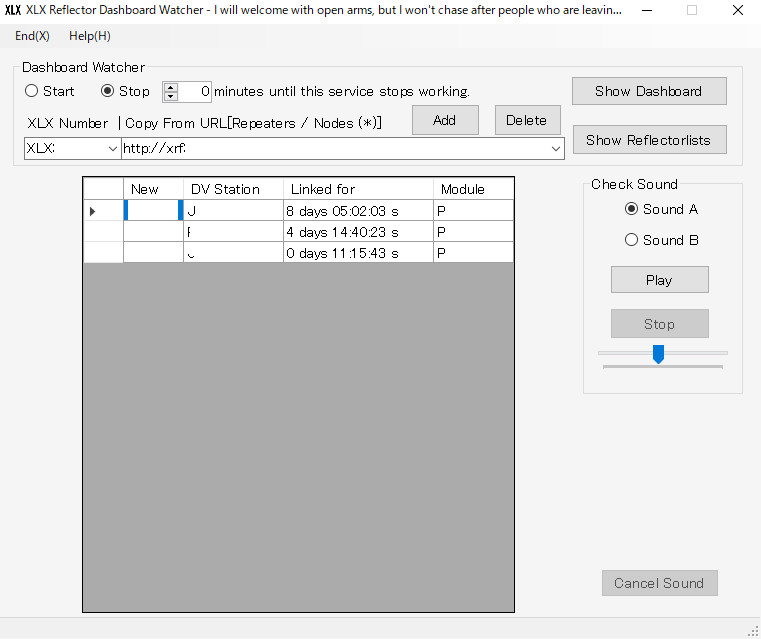The height and width of the screenshot is (639, 761).
Task: Click the Add button
Action: (x=445, y=120)
